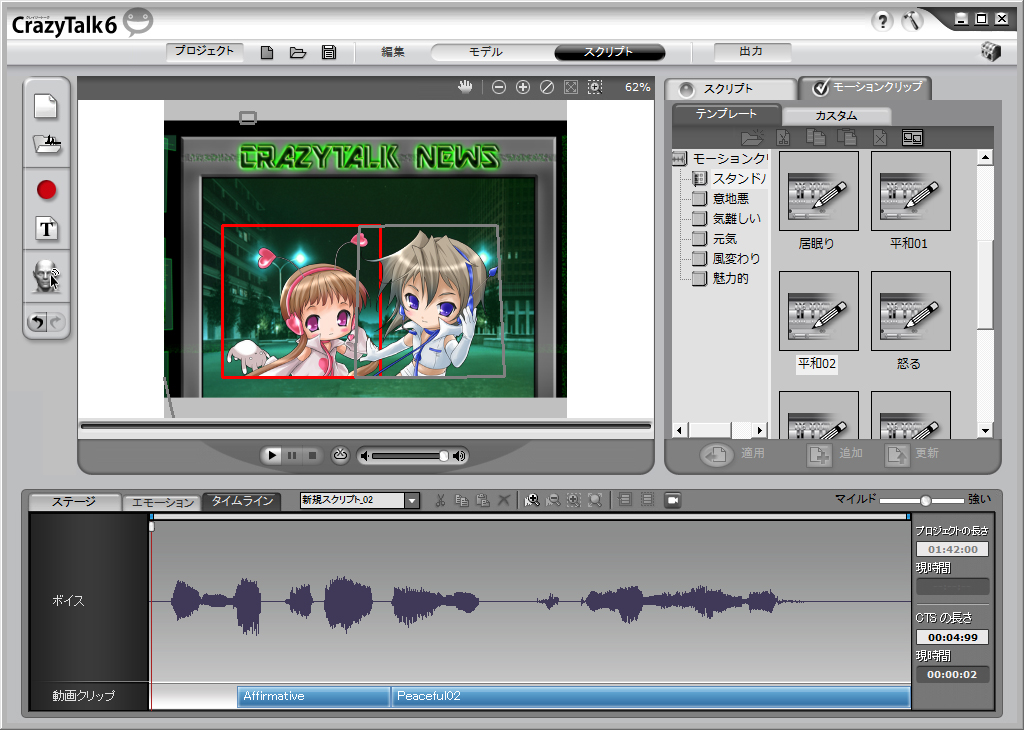This screenshot has width=1024, height=730.
Task: Open the 新規スクリプト_02 script dropdown
Action: (x=411, y=501)
